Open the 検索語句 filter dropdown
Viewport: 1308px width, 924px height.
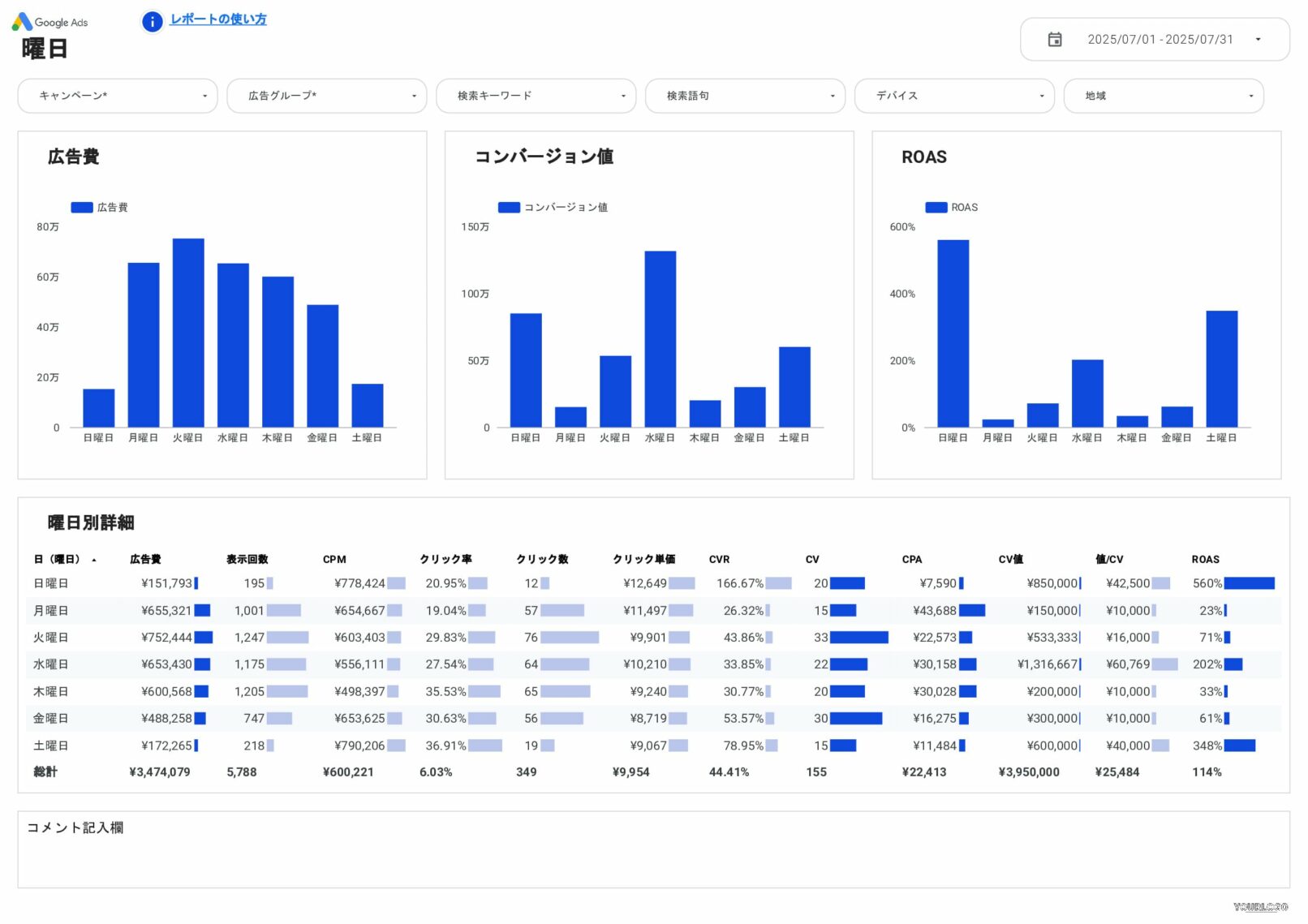point(745,96)
